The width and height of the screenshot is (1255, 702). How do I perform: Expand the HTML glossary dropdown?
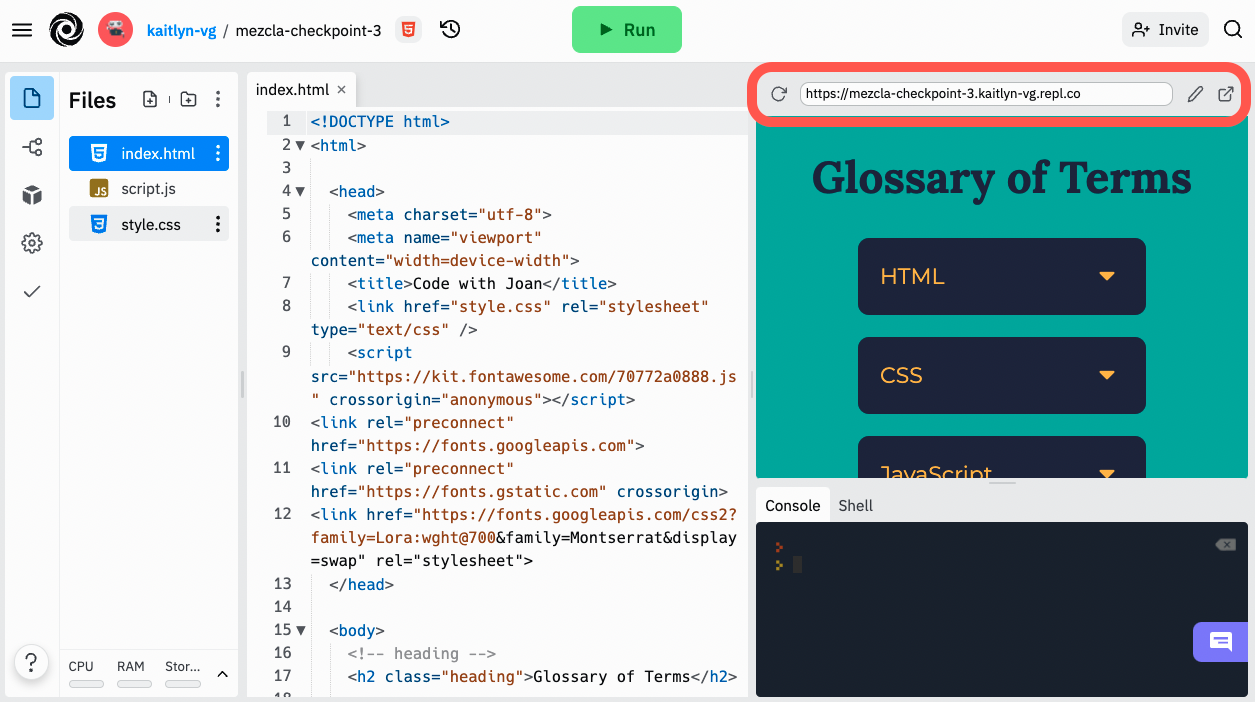click(x=1002, y=276)
